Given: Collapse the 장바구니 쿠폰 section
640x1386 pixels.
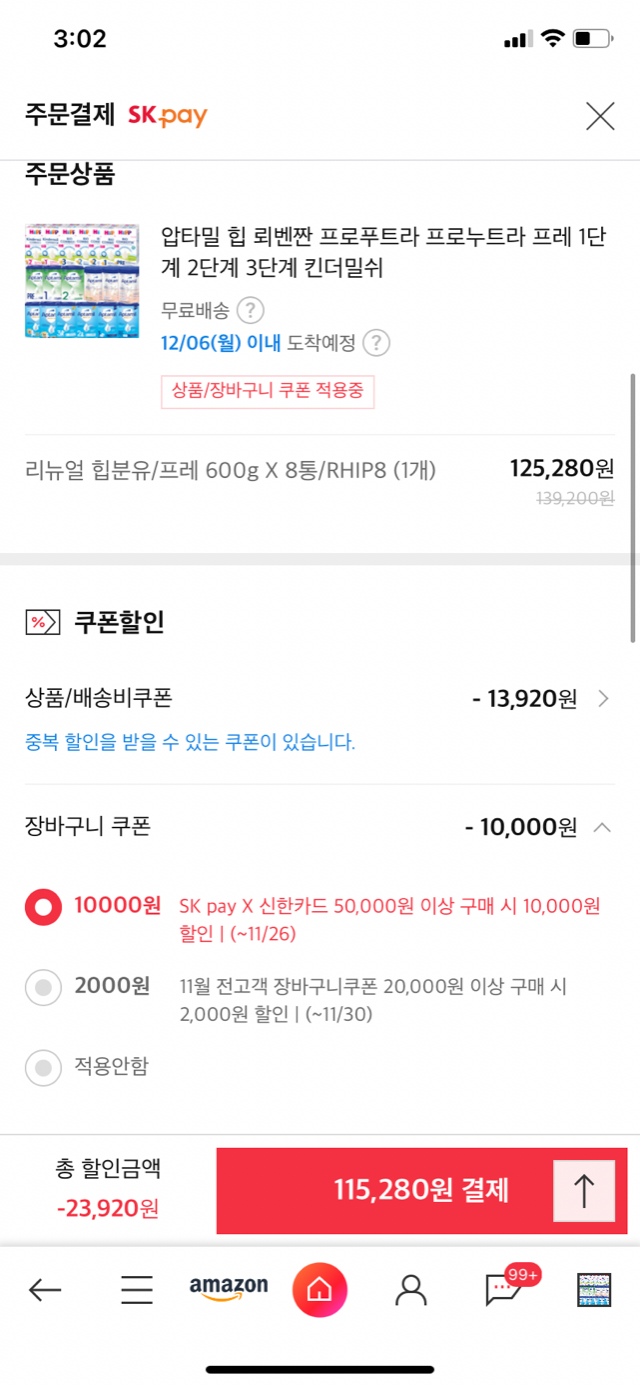Looking at the screenshot, I should [x=602, y=827].
